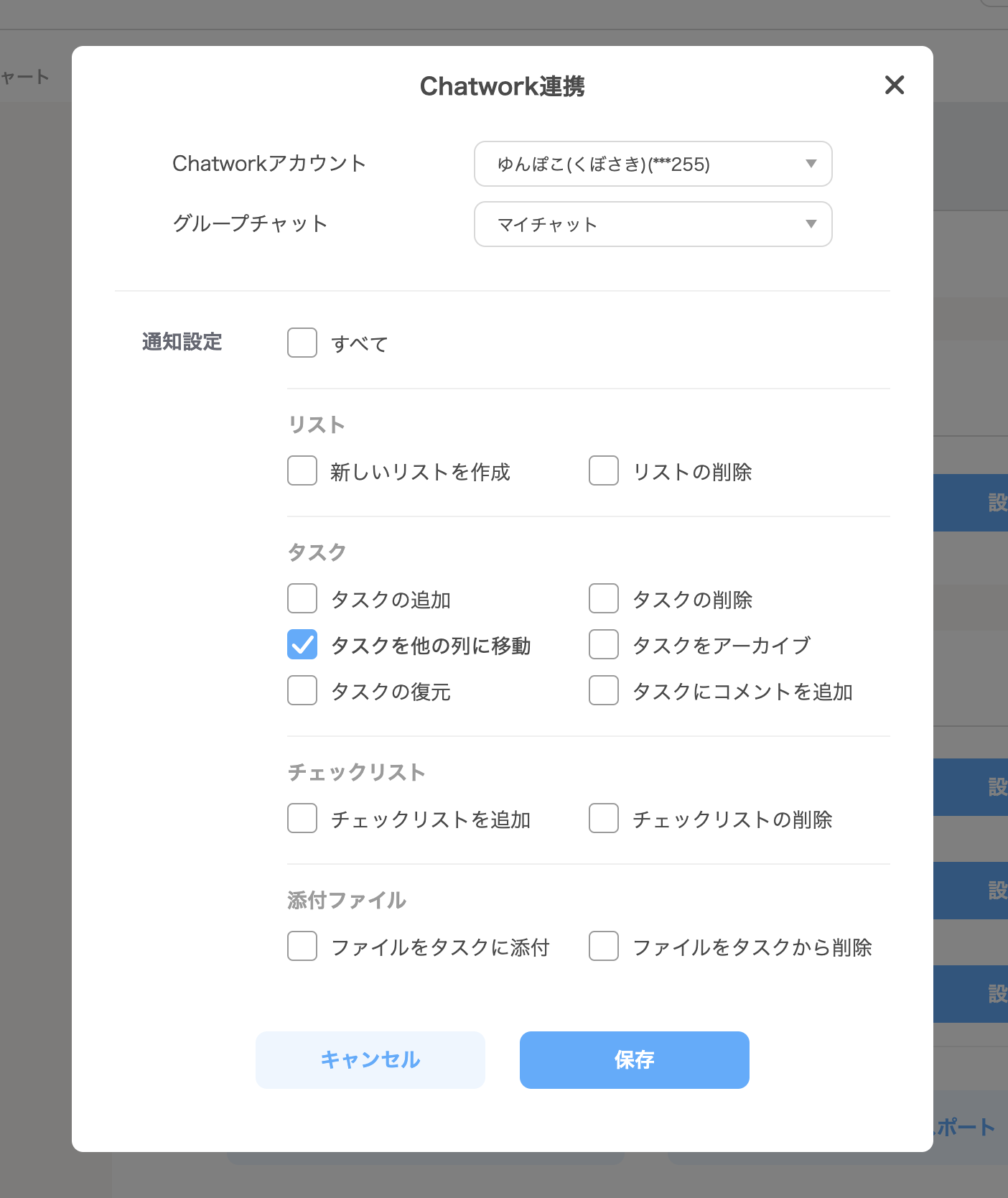Check the すべて checkbox

coord(302,343)
